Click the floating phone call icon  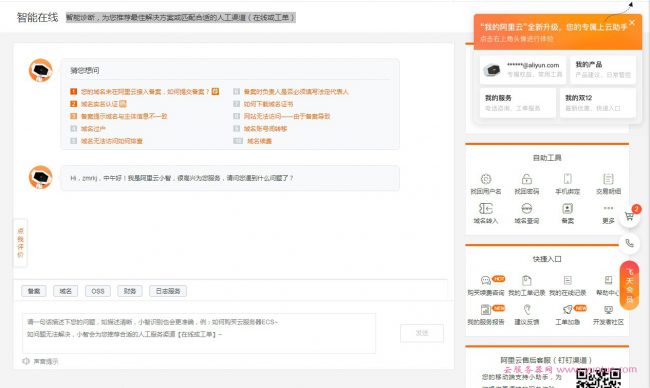(x=629, y=243)
